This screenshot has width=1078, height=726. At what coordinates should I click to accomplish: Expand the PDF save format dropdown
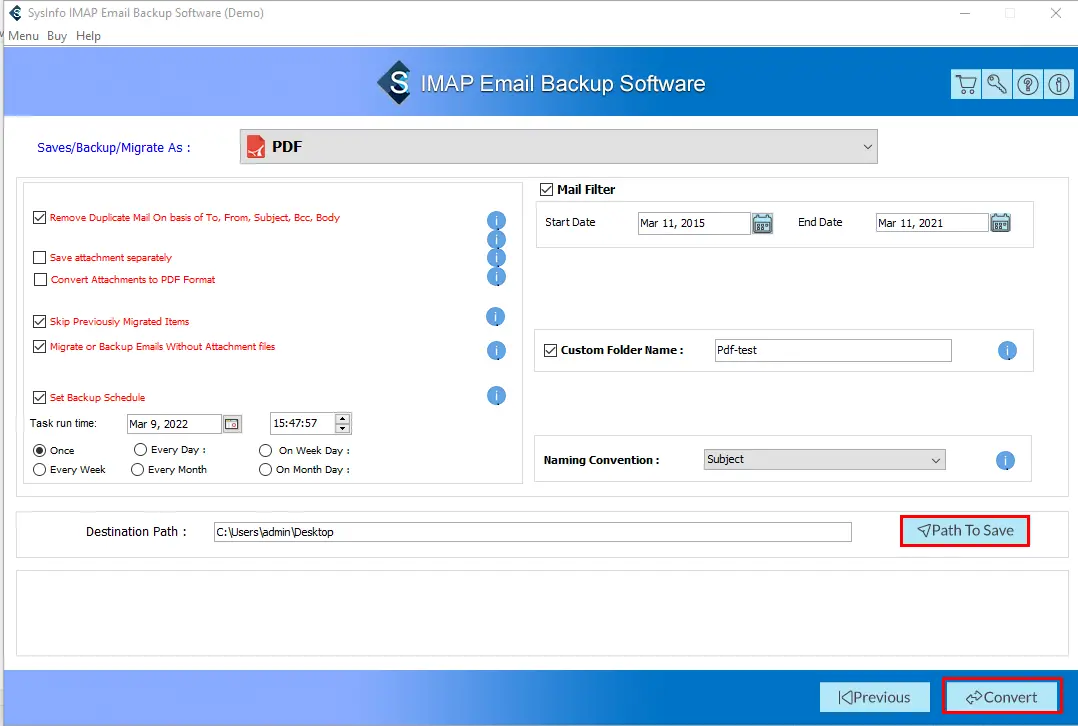coord(558,147)
